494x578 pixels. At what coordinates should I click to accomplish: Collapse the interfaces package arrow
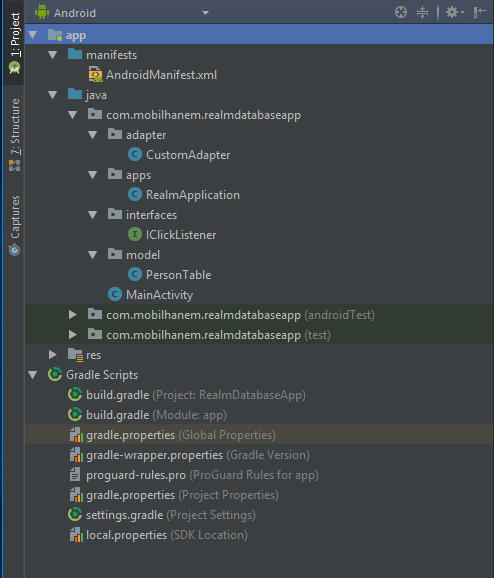tap(93, 215)
